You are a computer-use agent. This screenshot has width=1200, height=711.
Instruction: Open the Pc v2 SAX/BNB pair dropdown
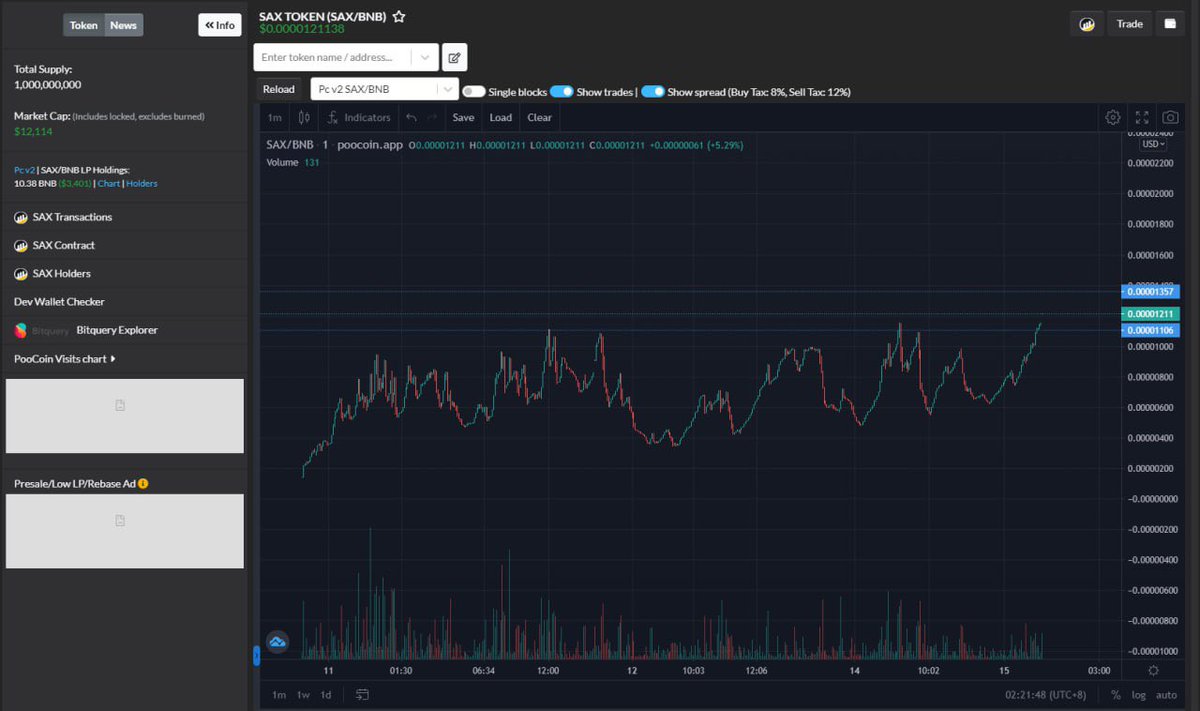(x=385, y=89)
